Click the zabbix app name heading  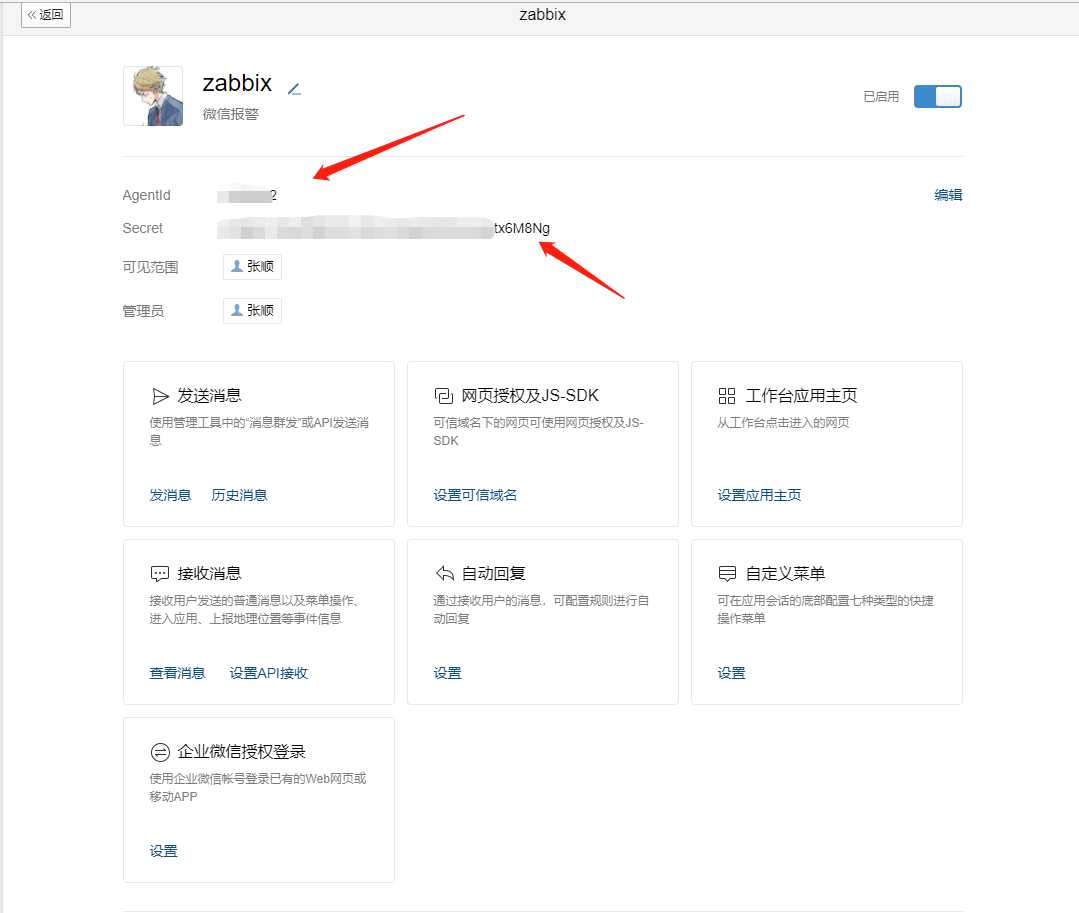[237, 83]
